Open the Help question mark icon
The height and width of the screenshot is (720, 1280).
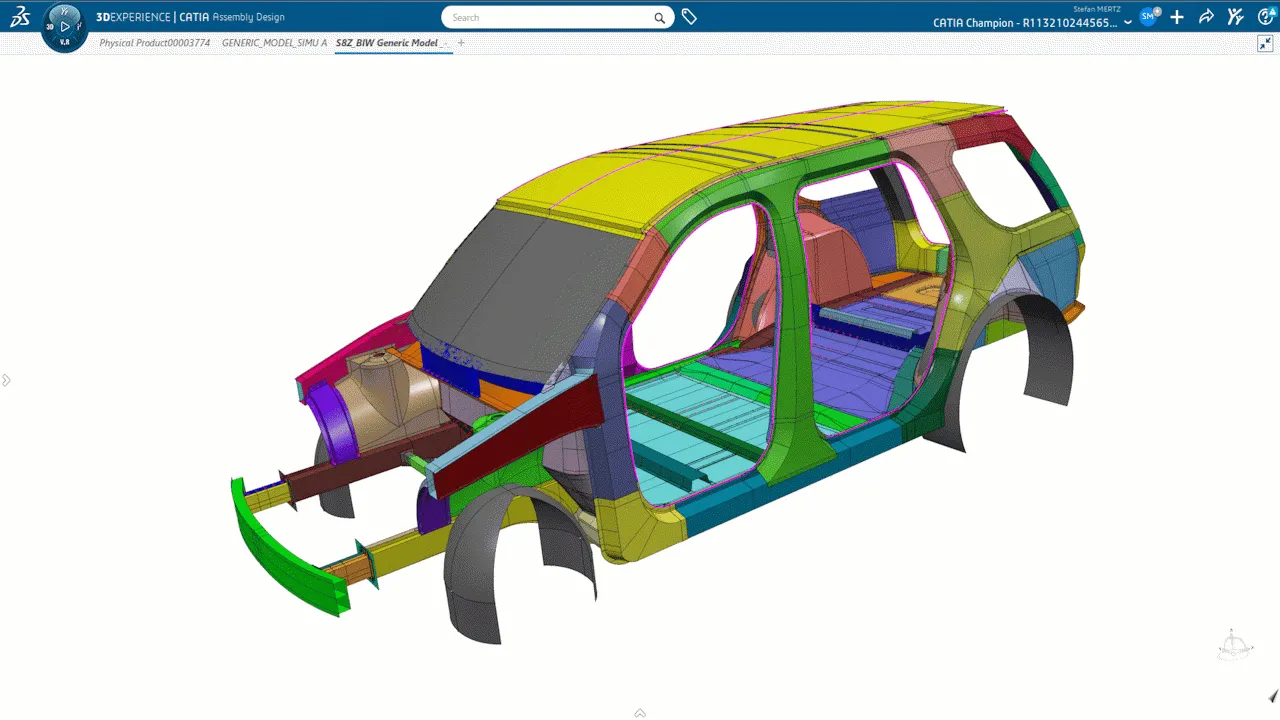pyautogui.click(x=1264, y=17)
